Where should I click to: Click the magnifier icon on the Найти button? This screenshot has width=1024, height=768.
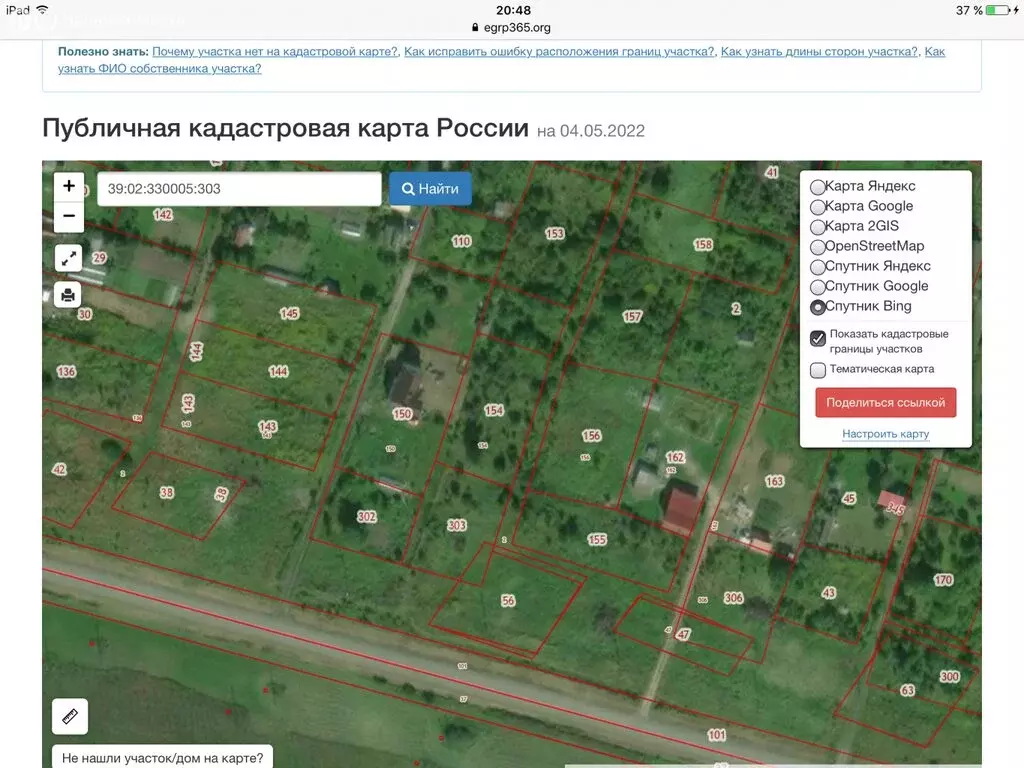[x=407, y=189]
